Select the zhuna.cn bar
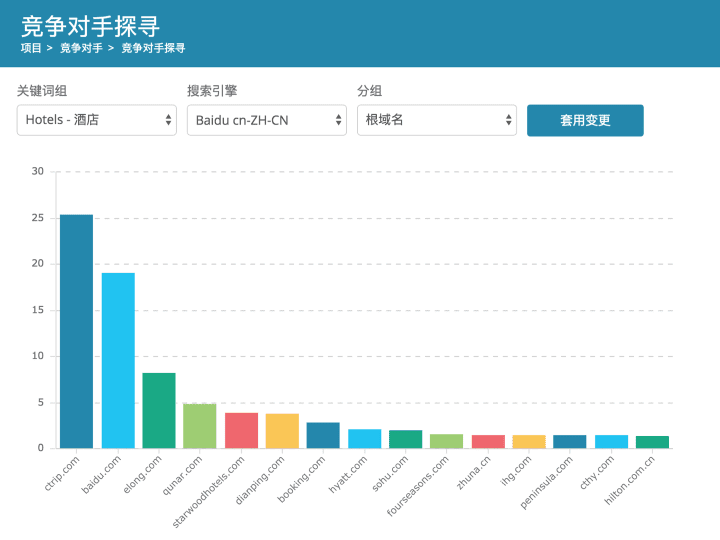720x540 pixels. [x=488, y=442]
